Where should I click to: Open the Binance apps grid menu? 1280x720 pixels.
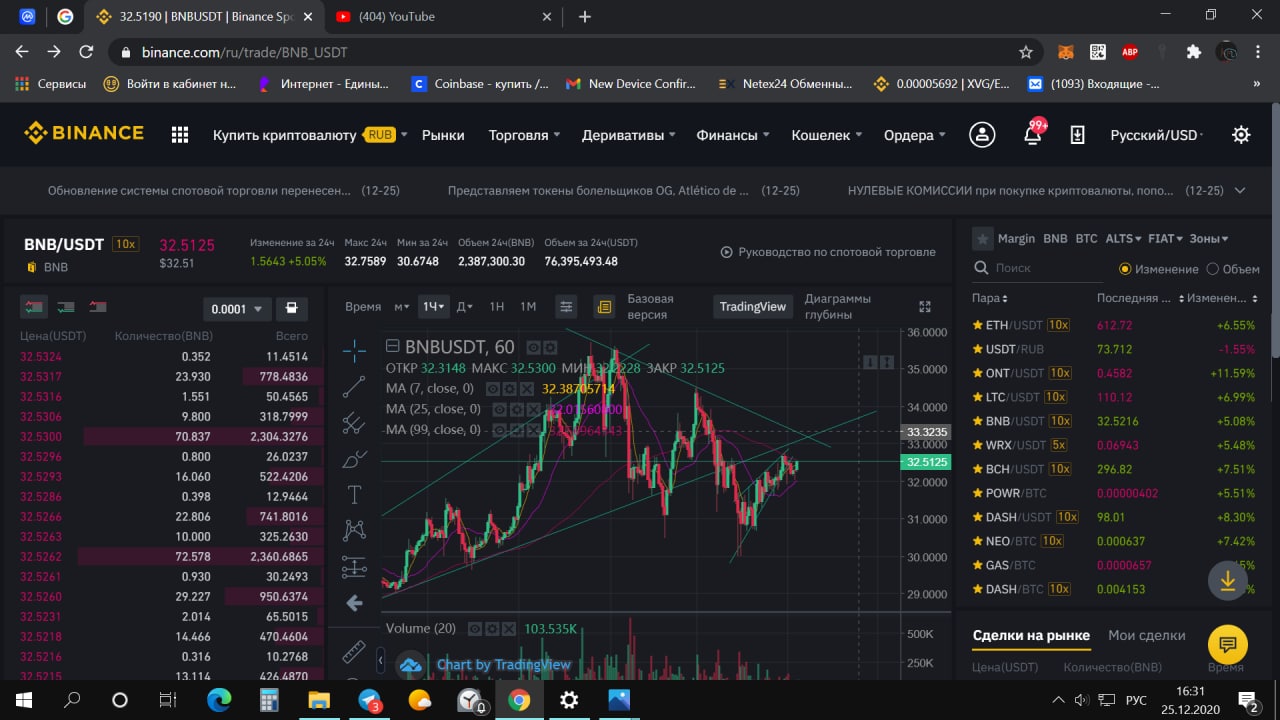coord(180,135)
